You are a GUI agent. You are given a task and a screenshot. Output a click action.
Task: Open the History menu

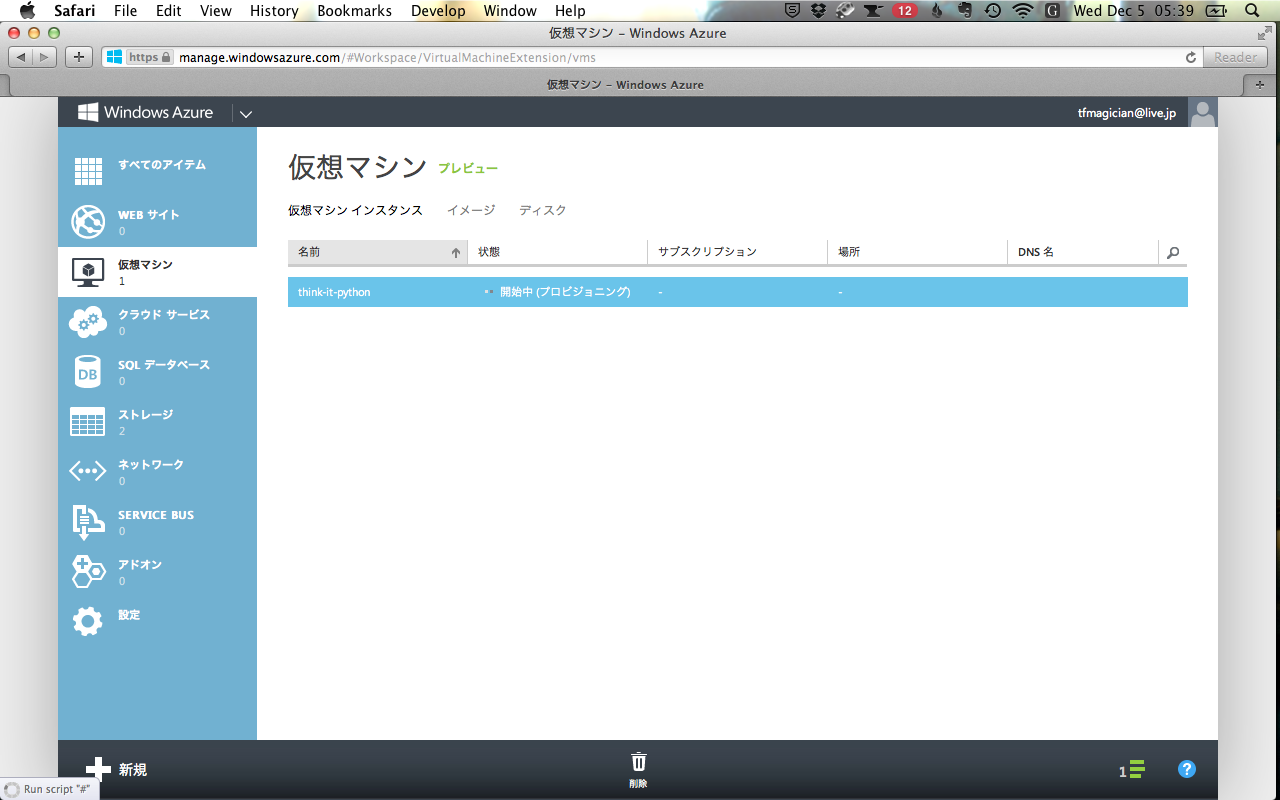pos(274,11)
